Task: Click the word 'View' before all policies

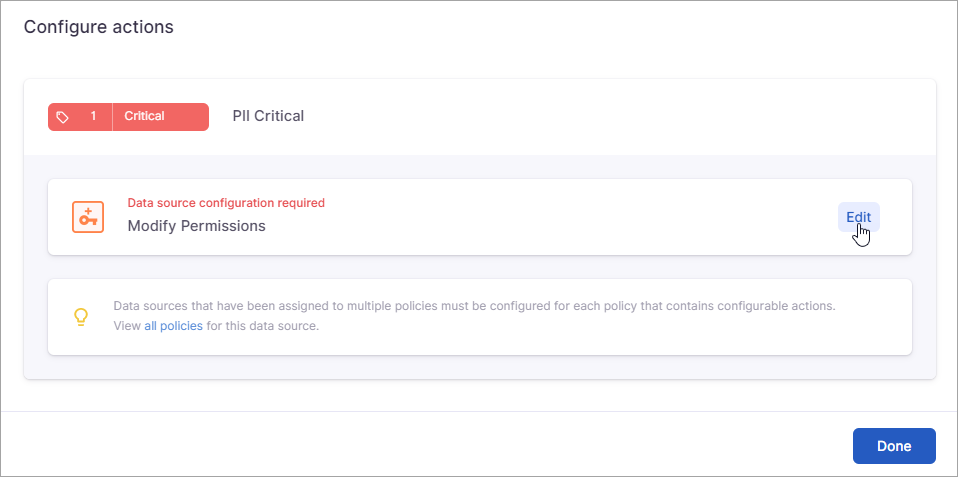Action: click(127, 326)
